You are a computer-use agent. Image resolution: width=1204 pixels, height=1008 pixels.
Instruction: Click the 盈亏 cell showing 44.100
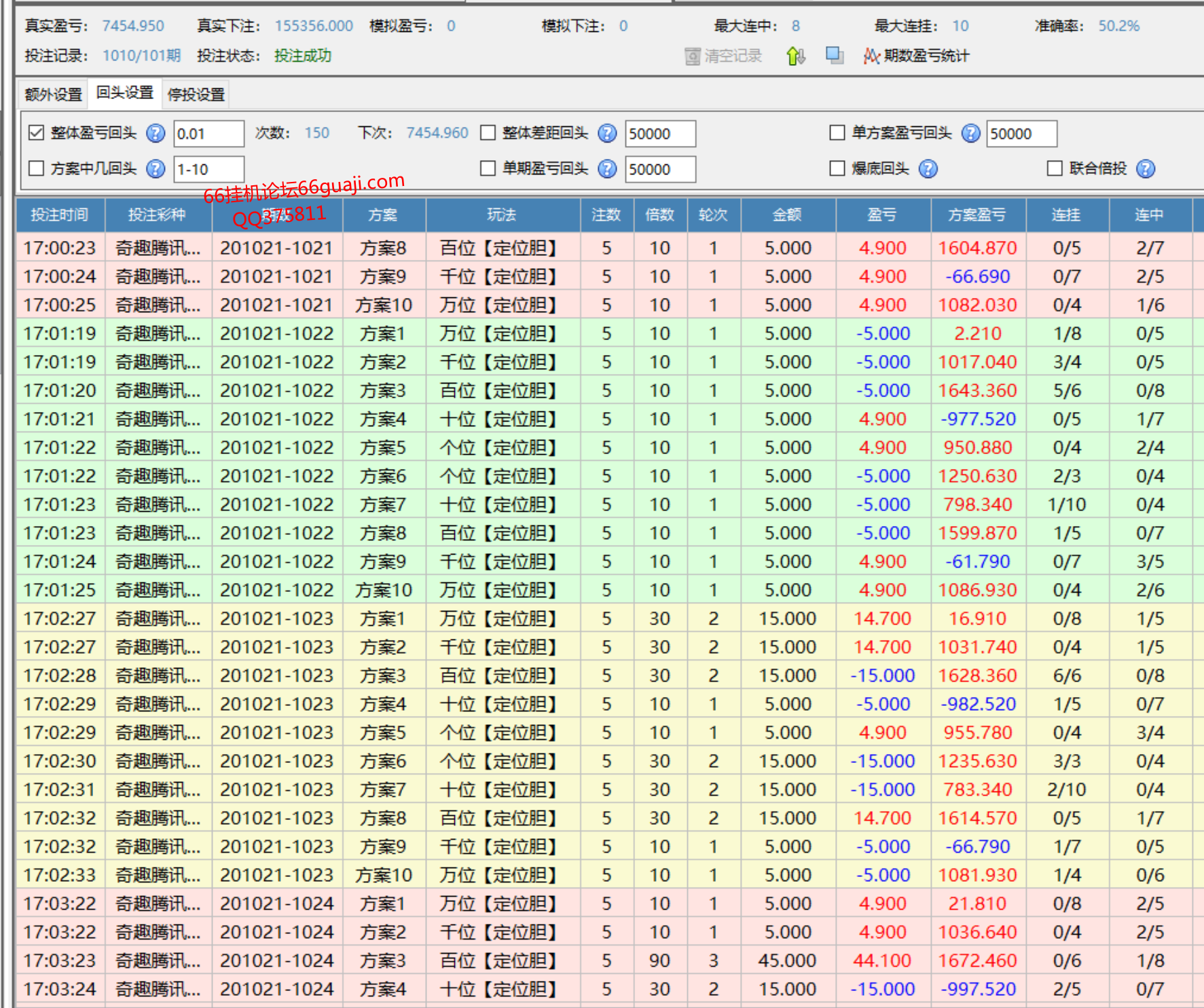[x=883, y=960]
